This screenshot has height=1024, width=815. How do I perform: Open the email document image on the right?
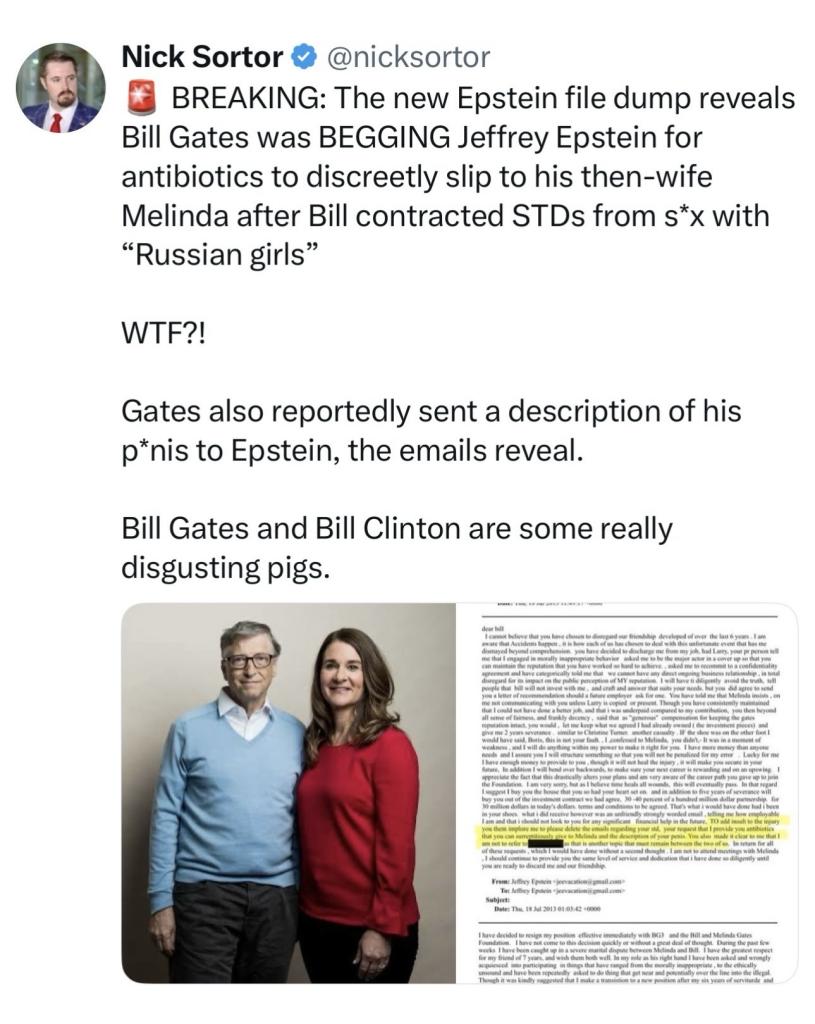click(x=627, y=793)
